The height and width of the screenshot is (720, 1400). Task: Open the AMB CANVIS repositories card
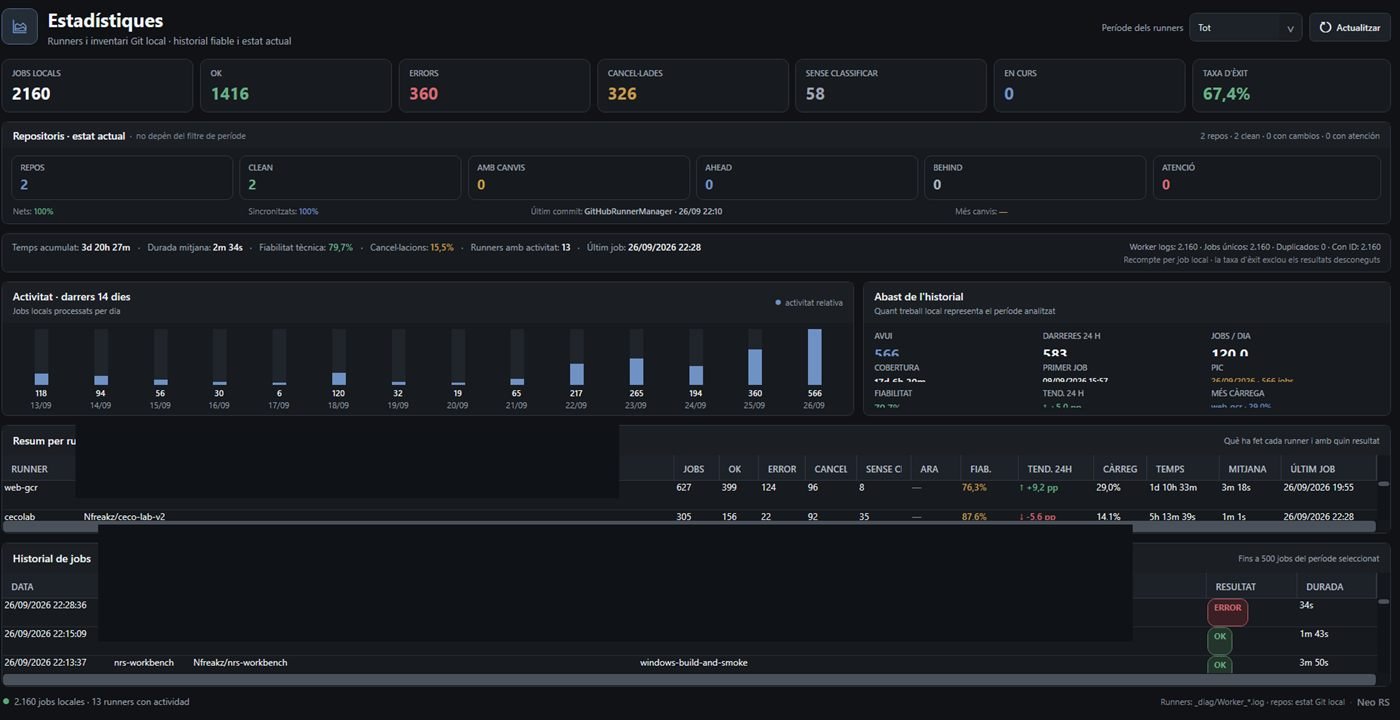tap(578, 177)
